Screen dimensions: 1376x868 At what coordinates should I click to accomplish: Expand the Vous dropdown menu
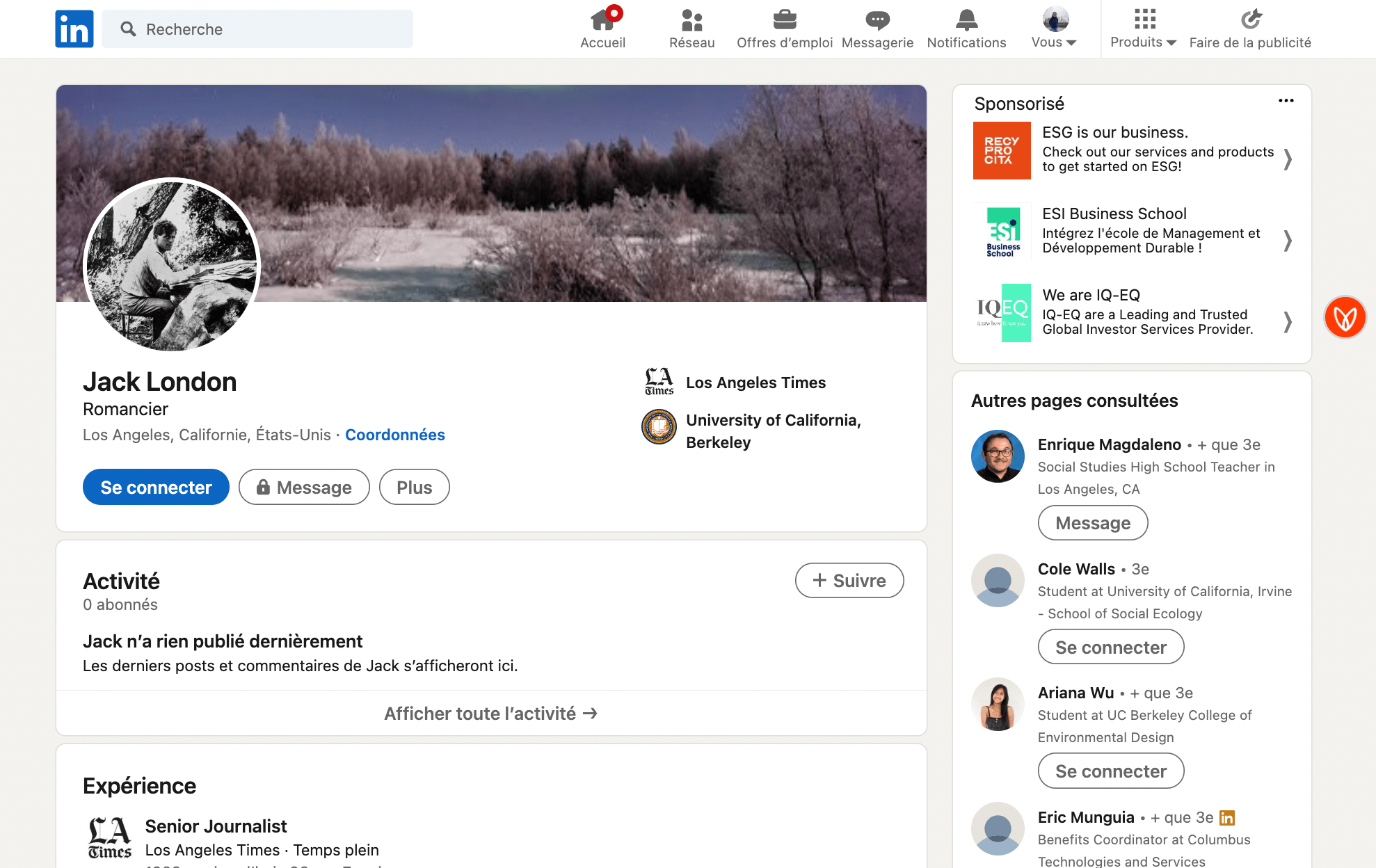pyautogui.click(x=1053, y=42)
